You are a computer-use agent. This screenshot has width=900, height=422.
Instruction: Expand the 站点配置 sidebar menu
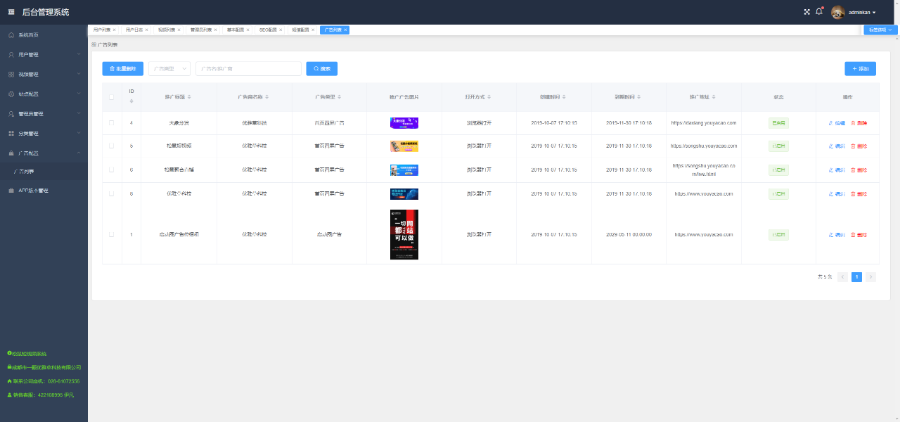pyautogui.click(x=44, y=94)
